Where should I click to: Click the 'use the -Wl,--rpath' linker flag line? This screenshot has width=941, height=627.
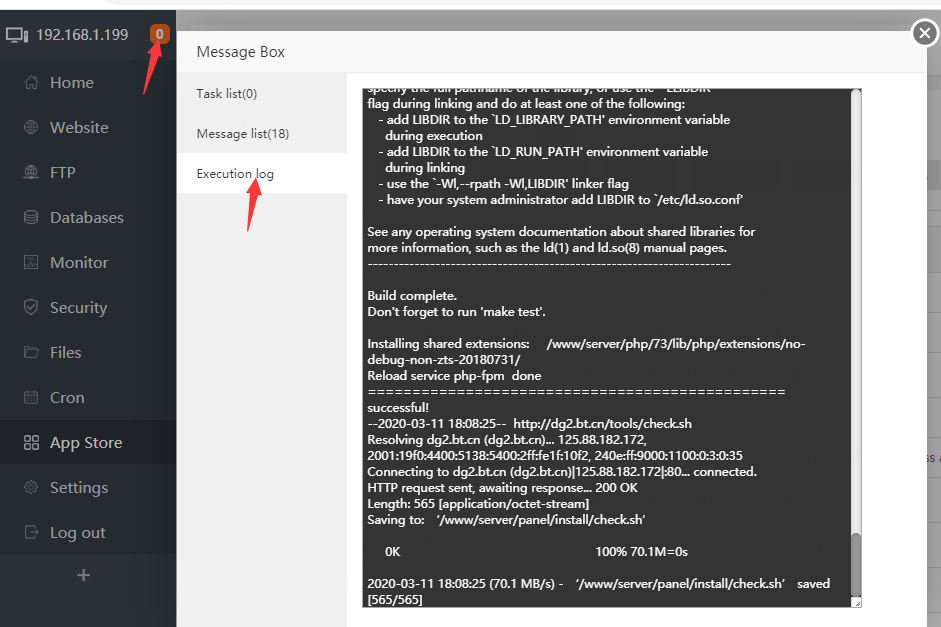coord(504,184)
